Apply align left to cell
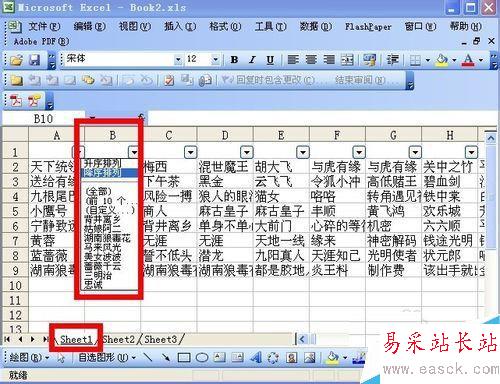 293,60
